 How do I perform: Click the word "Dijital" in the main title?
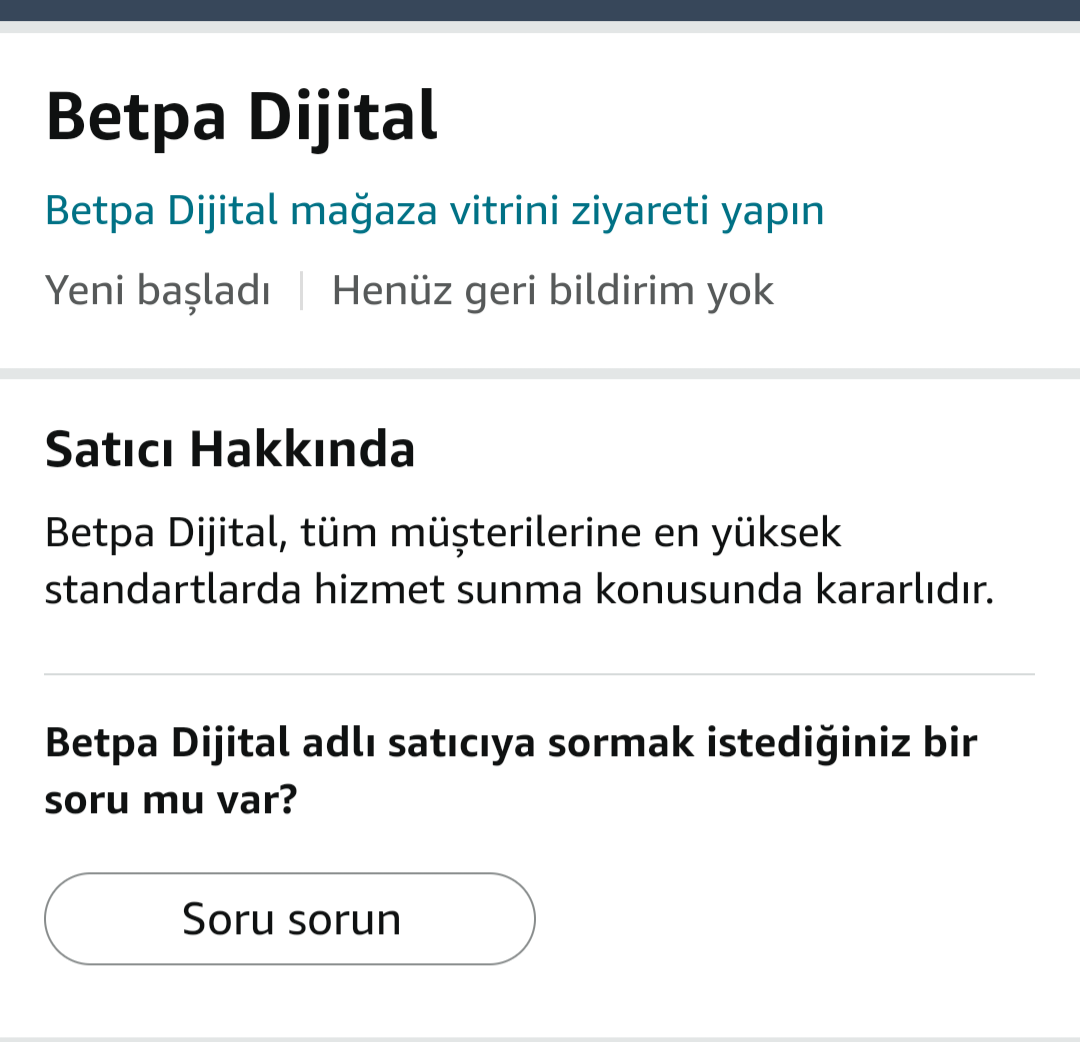342,117
